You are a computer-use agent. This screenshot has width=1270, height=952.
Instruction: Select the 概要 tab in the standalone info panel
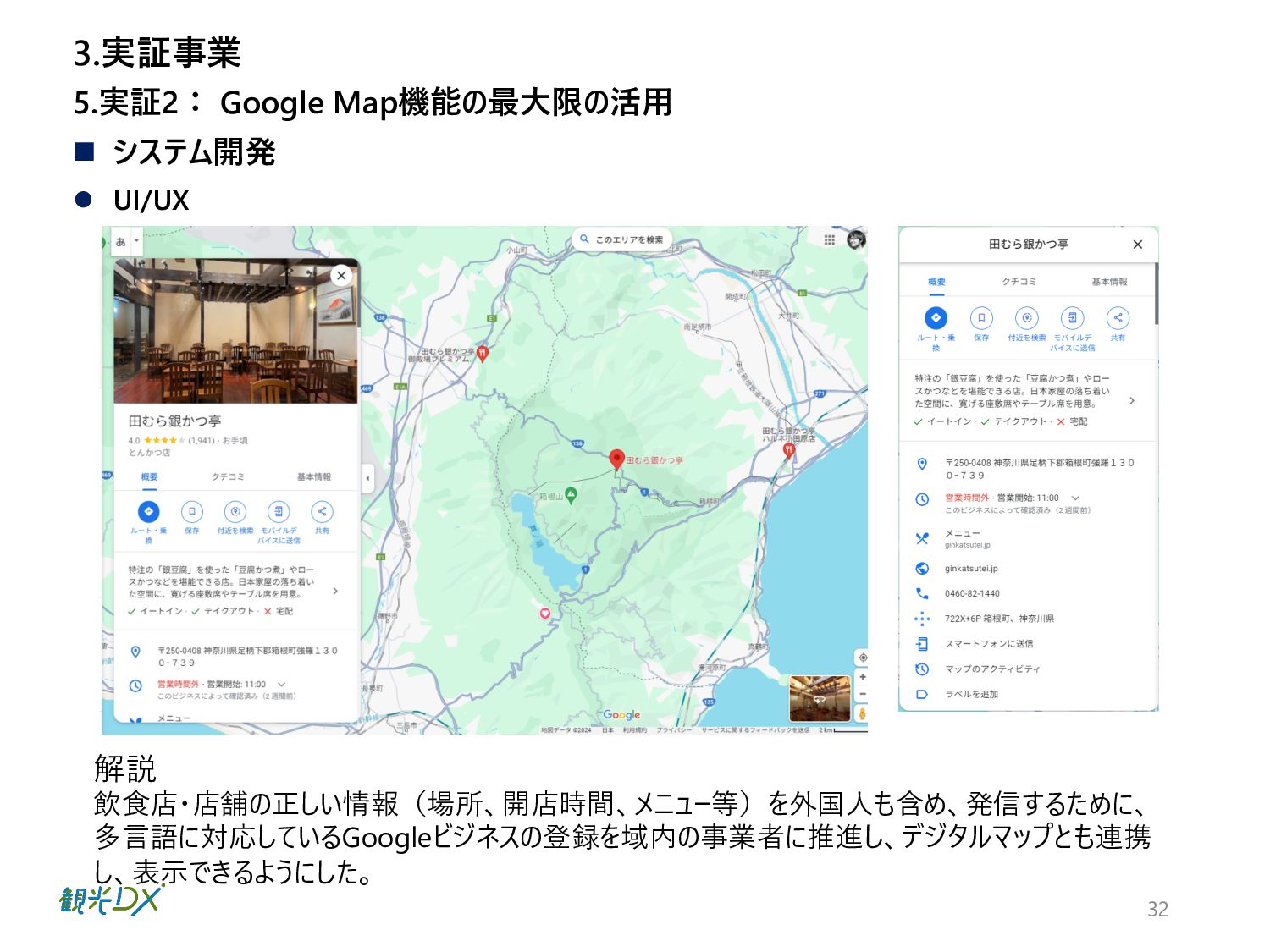click(x=936, y=282)
